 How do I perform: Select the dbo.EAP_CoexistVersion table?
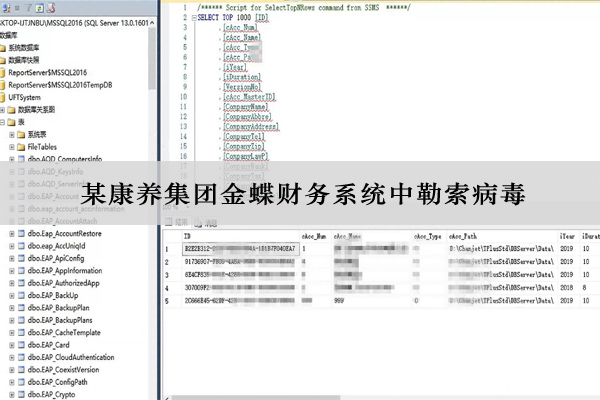63,370
